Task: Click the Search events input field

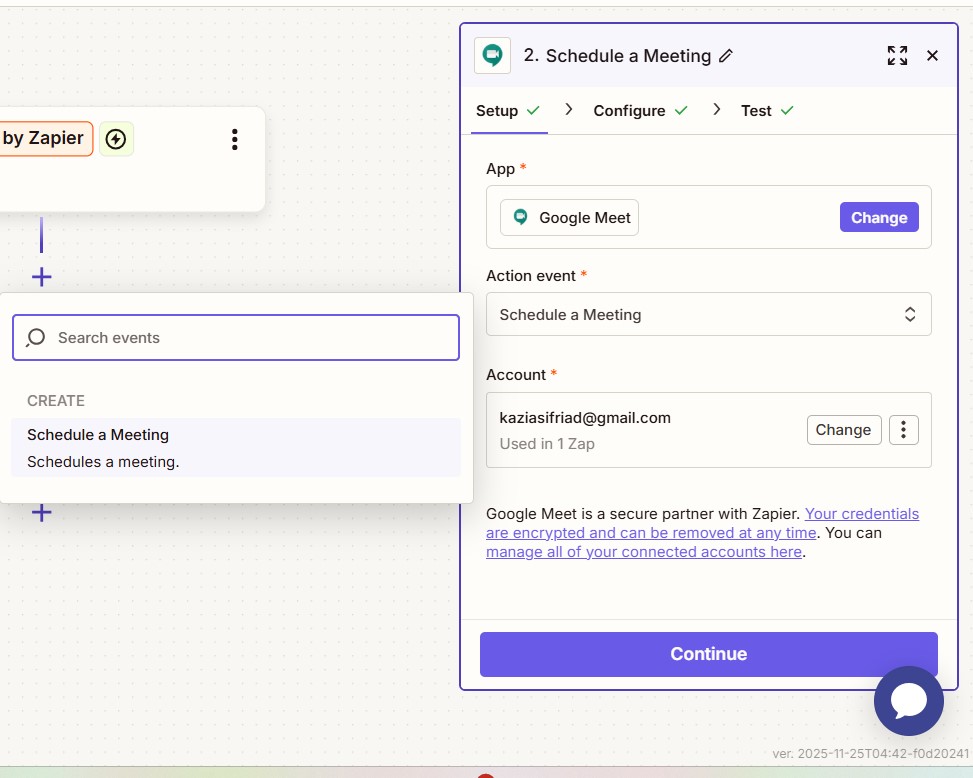Action: click(x=250, y=338)
